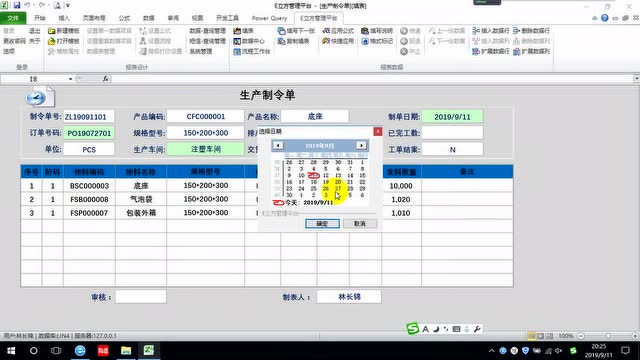The image size is (640, 360).
Task: Switch to the 开始 ribbon tab
Action: click(x=40, y=18)
